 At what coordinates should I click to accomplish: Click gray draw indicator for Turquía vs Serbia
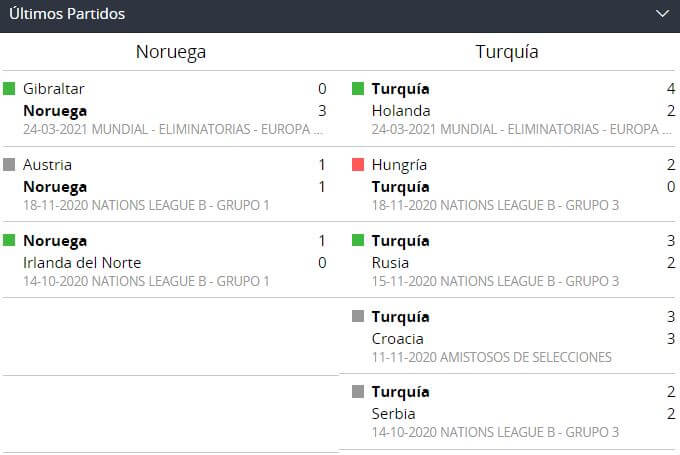tap(358, 392)
